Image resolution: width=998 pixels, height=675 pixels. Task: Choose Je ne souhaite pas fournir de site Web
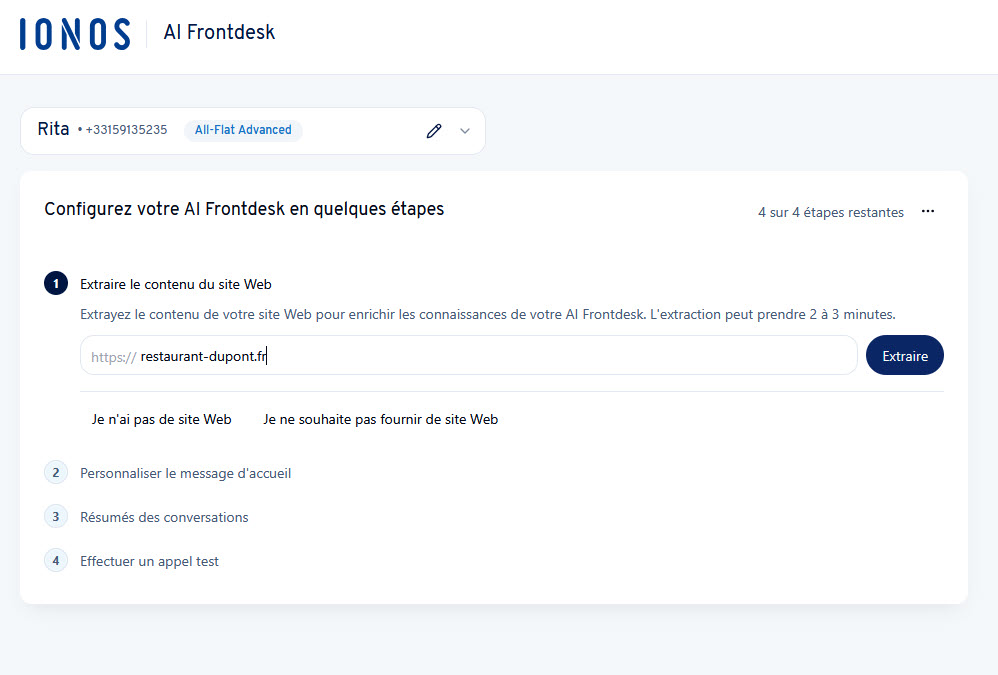[381, 419]
